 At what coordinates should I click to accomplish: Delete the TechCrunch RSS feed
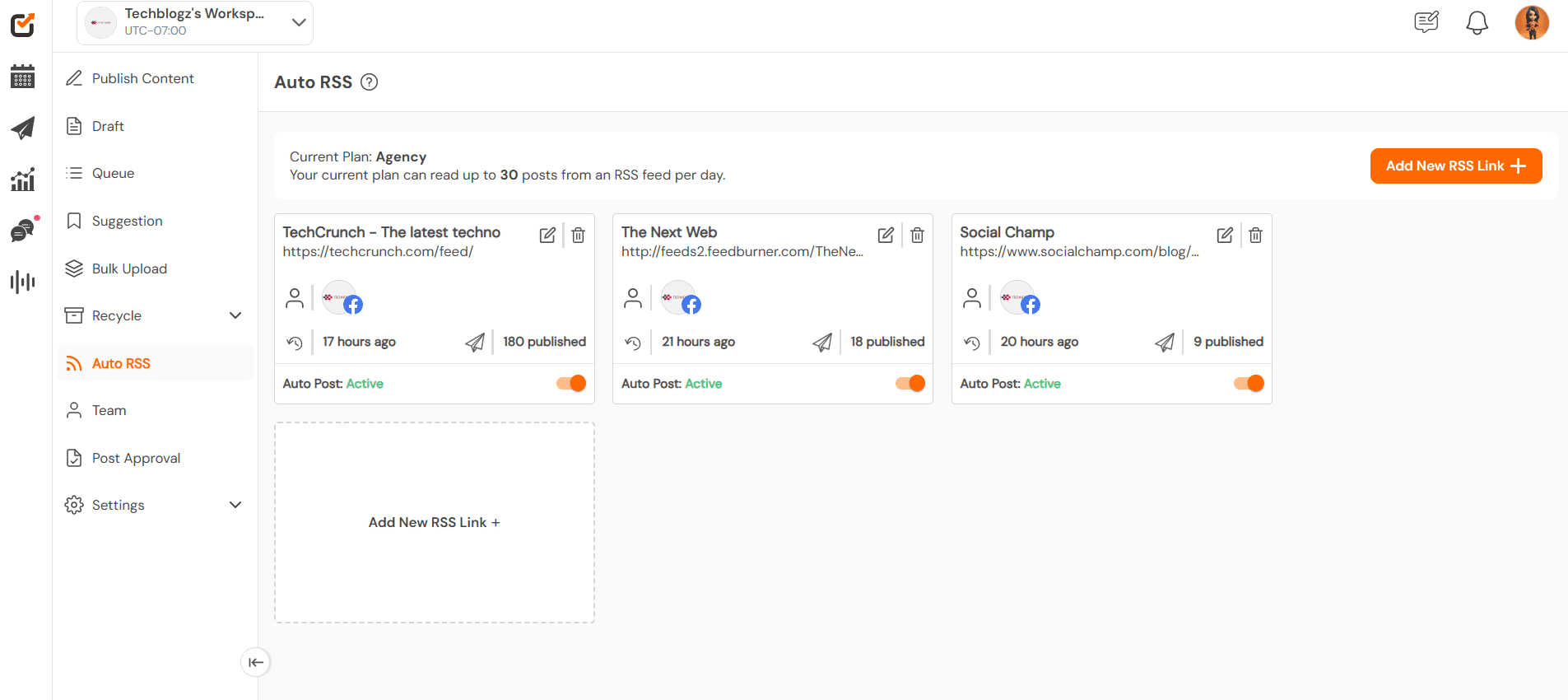(x=579, y=235)
